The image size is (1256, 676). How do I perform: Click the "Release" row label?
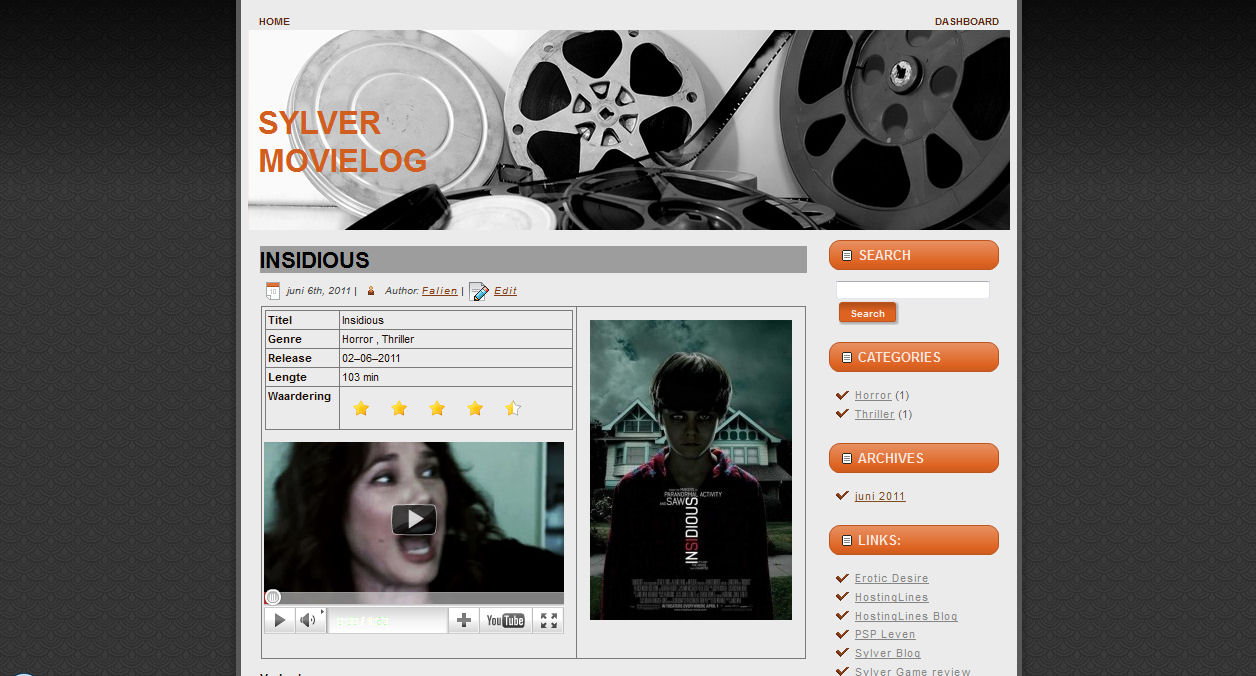point(290,359)
